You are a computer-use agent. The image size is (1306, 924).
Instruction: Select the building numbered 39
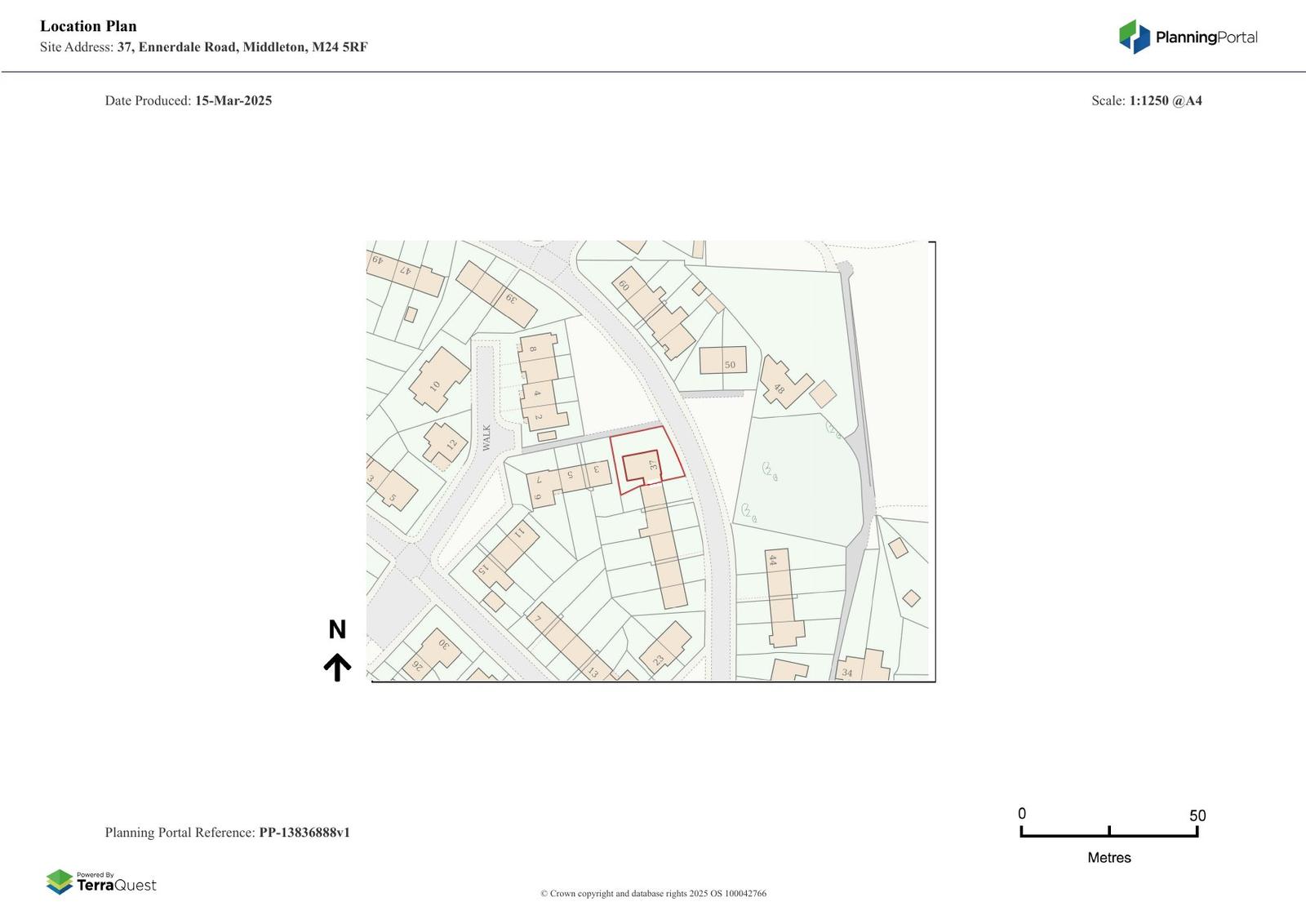click(x=496, y=294)
